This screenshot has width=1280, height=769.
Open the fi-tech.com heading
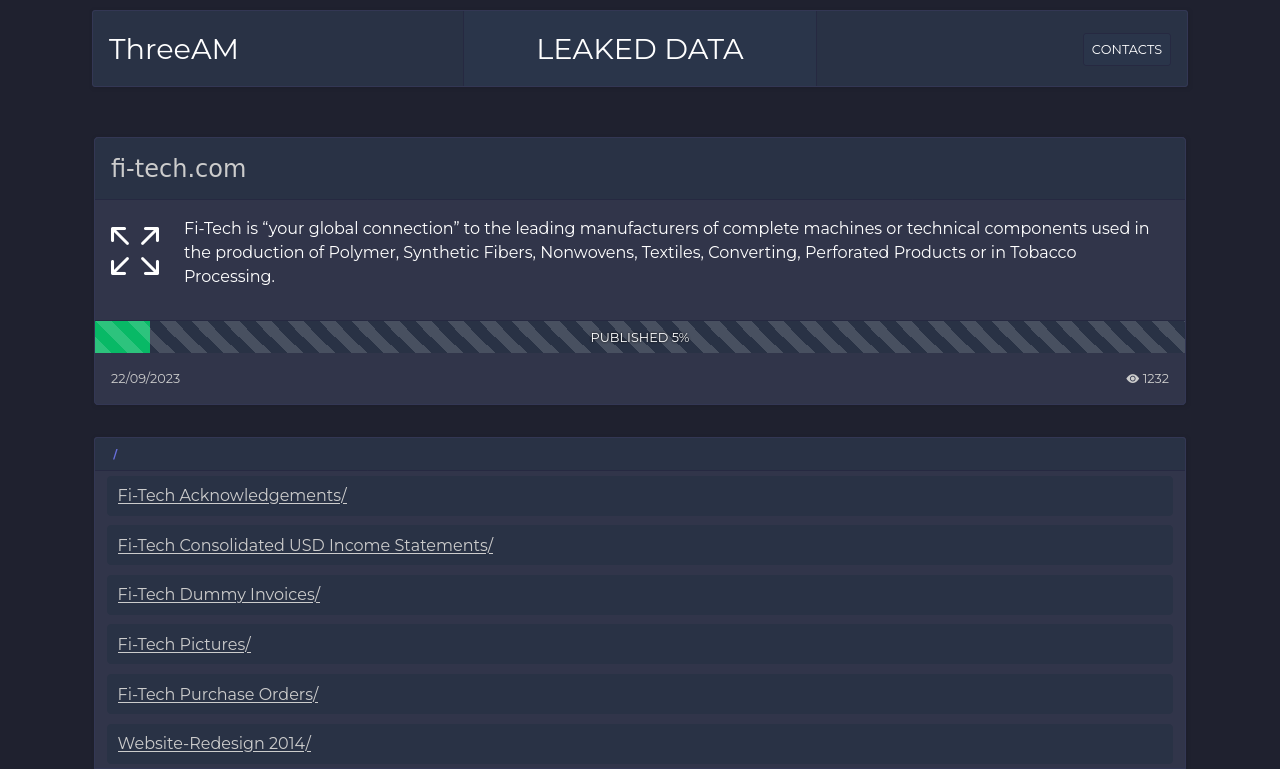(x=179, y=169)
